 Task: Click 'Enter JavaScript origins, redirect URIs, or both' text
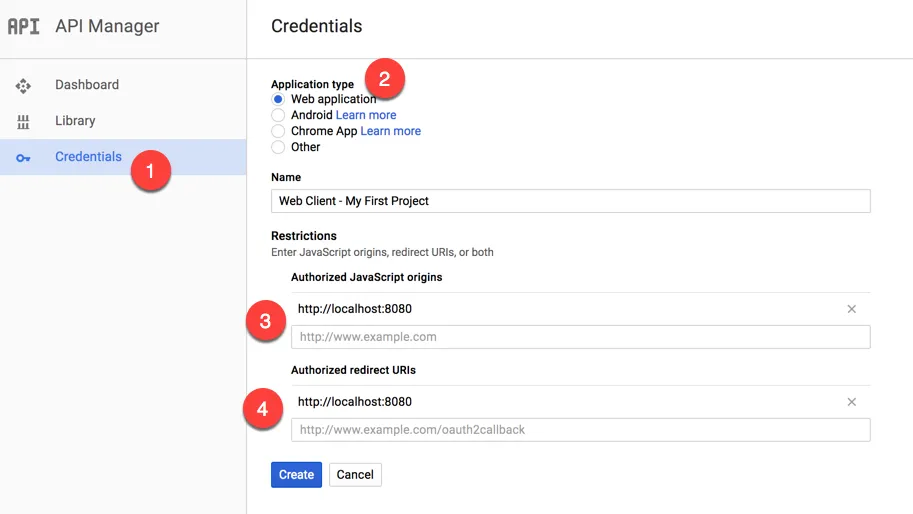(383, 253)
